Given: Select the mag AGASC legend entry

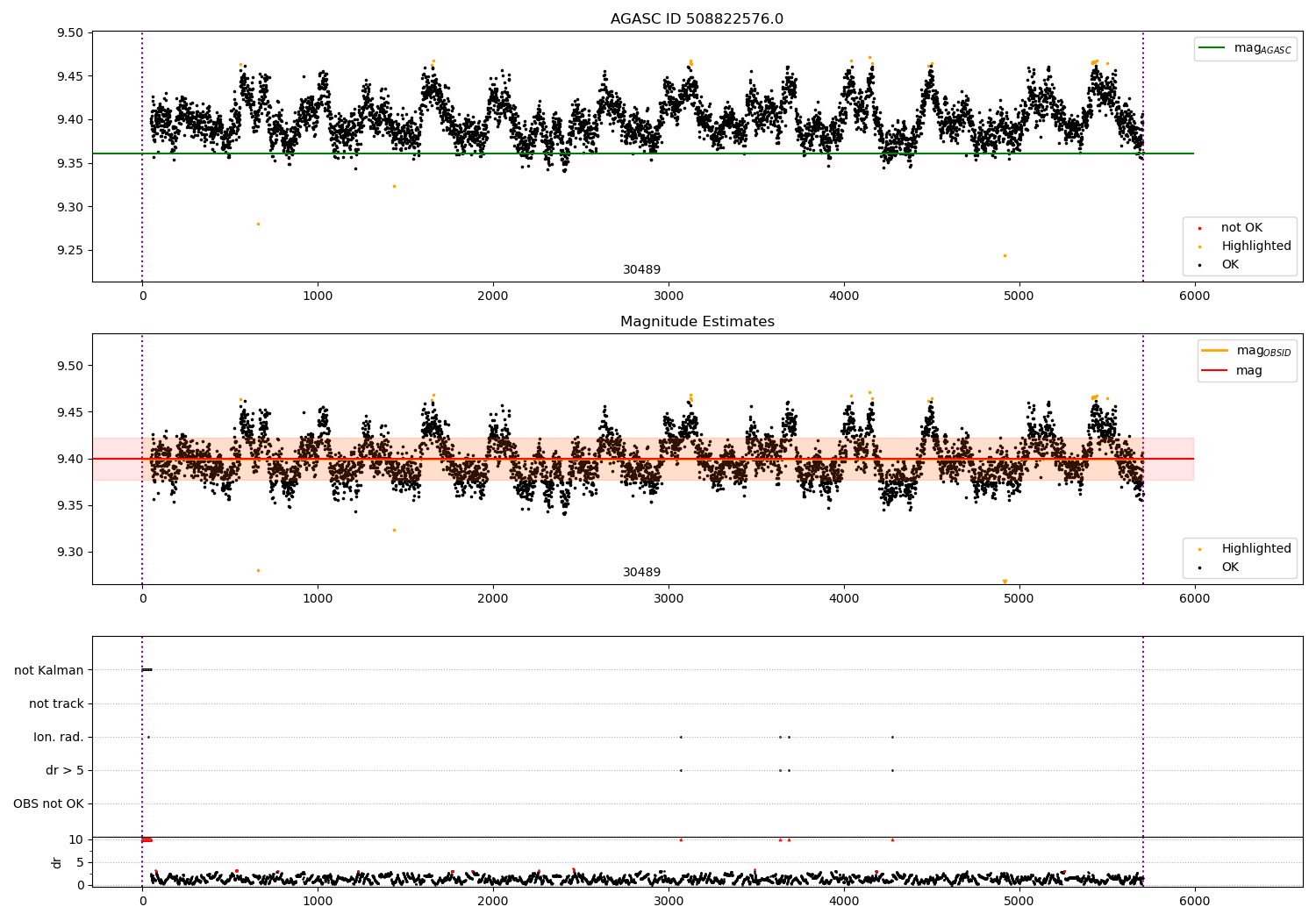Looking at the screenshot, I should click(1245, 48).
